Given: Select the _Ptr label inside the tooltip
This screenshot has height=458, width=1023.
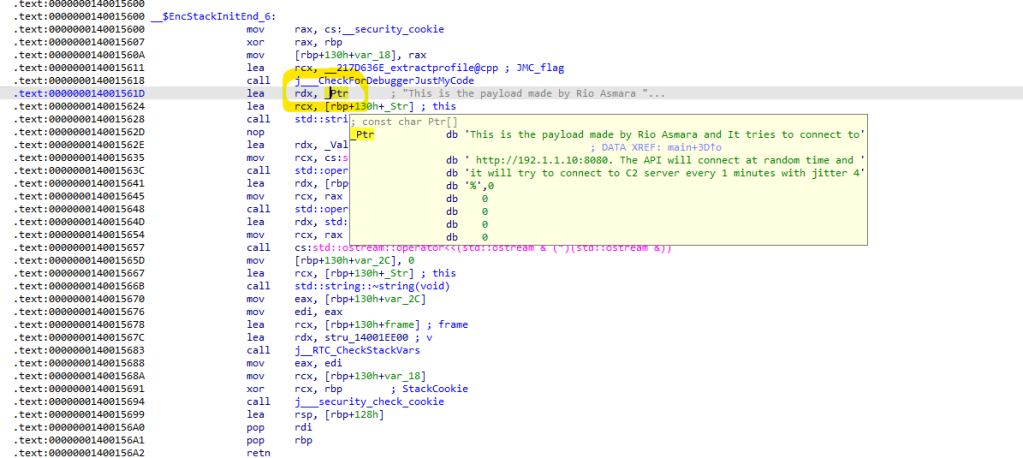Looking at the screenshot, I should 361,134.
